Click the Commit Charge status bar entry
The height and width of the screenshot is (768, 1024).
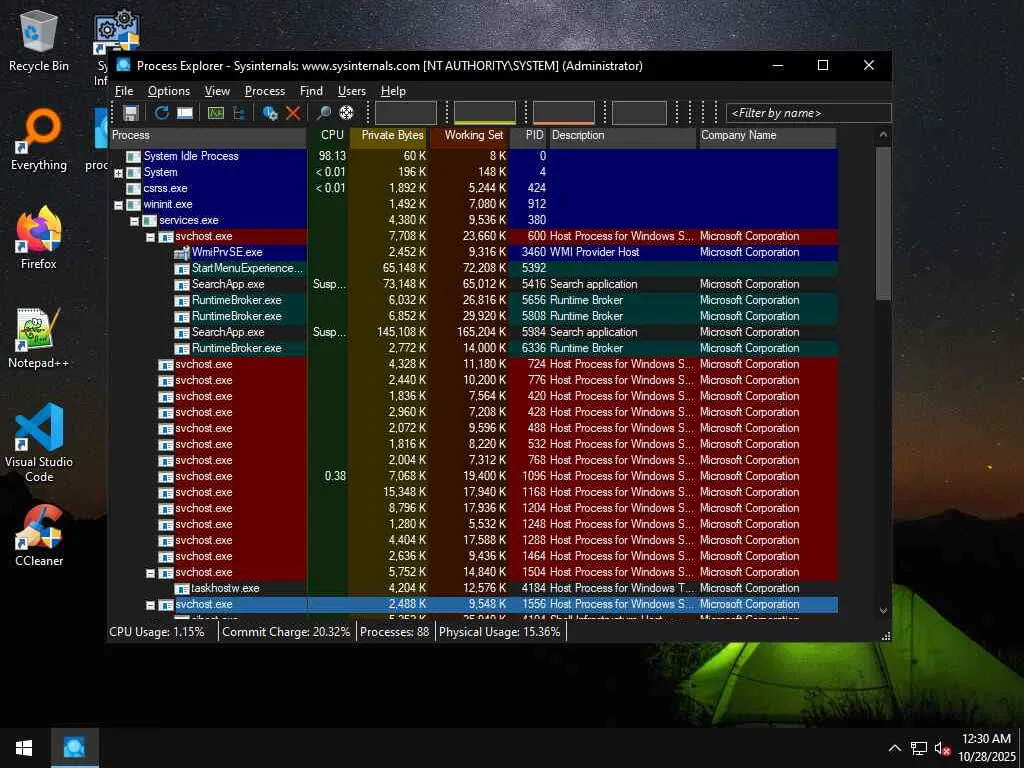(x=286, y=632)
